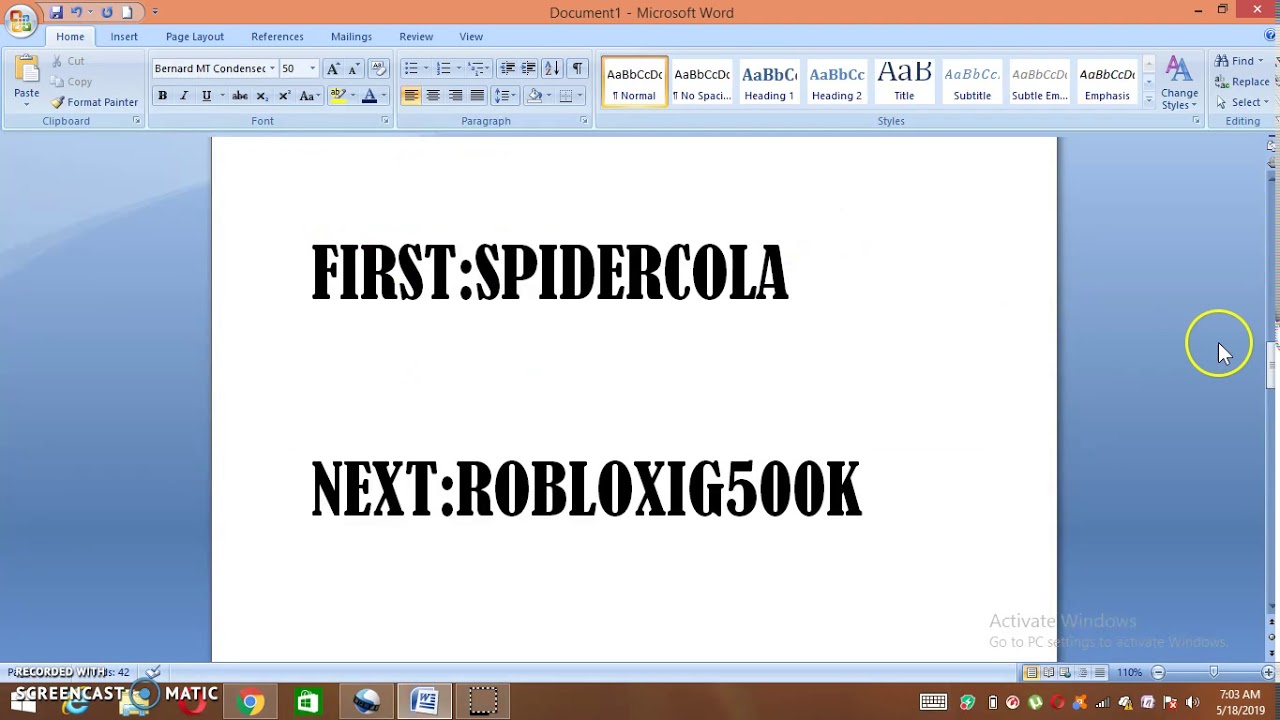Open highlight color dropdown arrow
Viewport: 1280px width, 720px height.
coord(352,96)
